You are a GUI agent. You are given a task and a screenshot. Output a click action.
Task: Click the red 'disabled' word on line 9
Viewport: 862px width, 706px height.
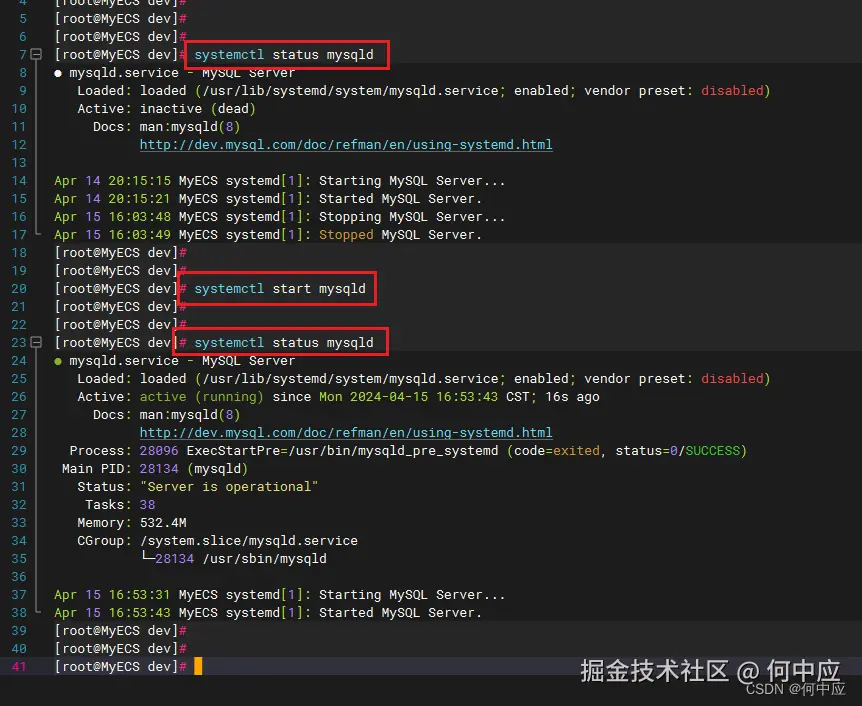[732, 91]
